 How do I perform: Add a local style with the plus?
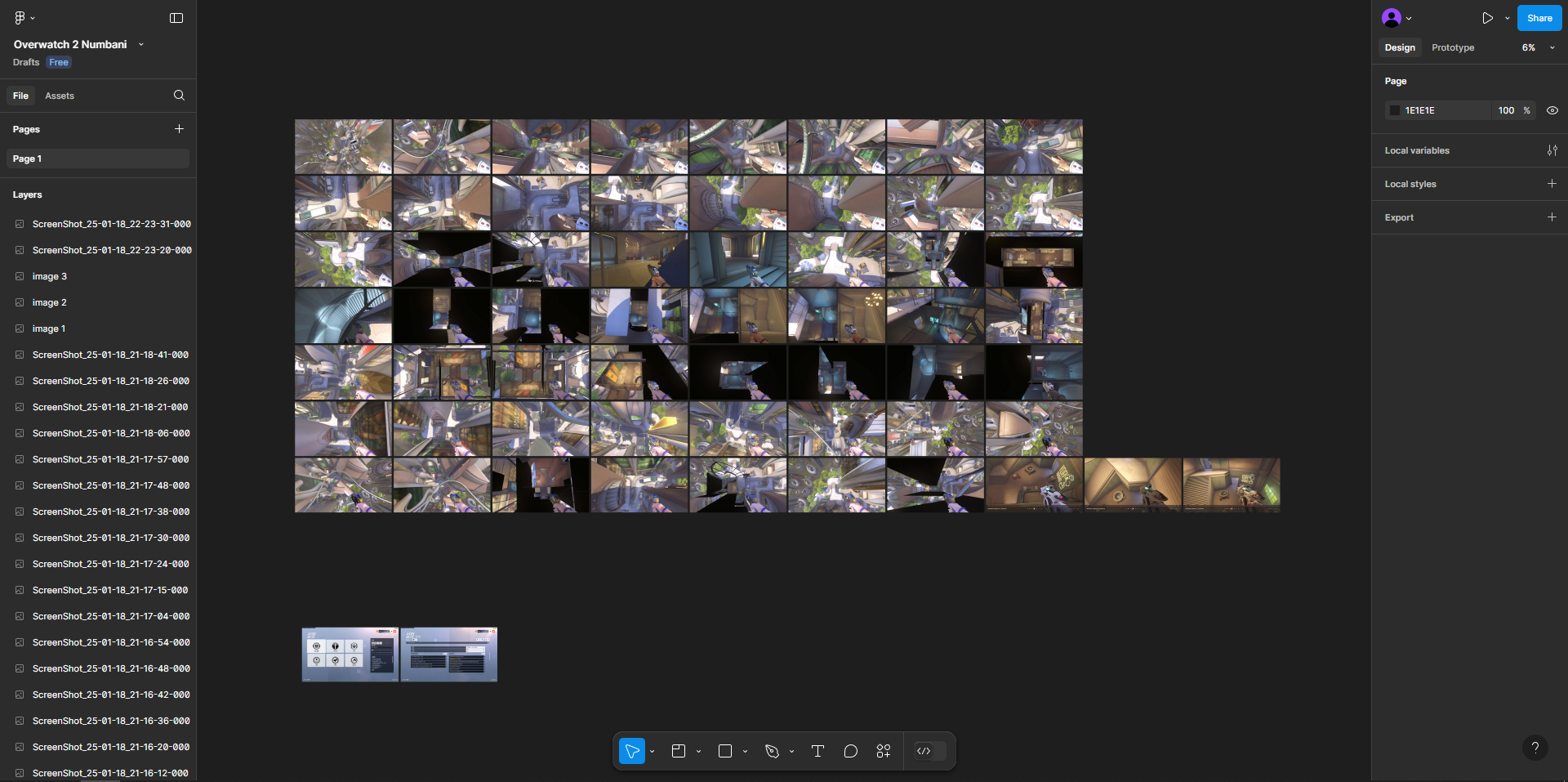pyautogui.click(x=1552, y=184)
